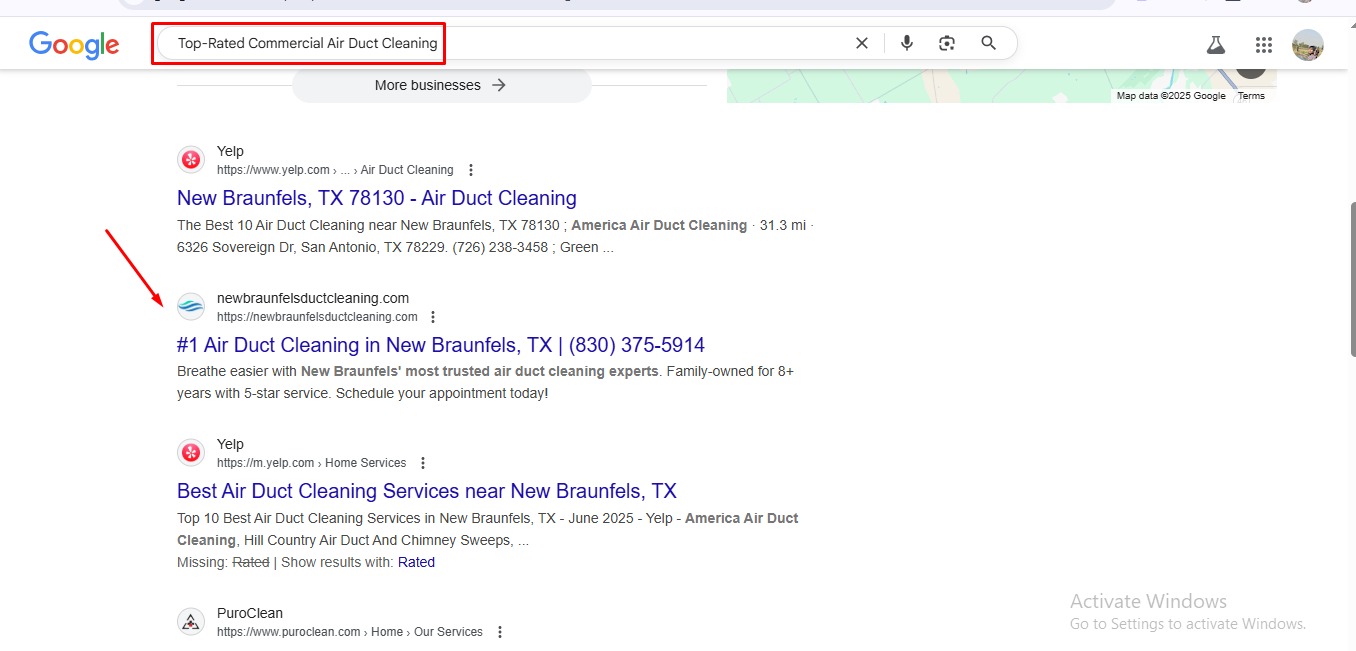Open "#1 Air Duct Cleaning in New Braunfels" link
Screen dimensions: 1356x651
(x=440, y=345)
